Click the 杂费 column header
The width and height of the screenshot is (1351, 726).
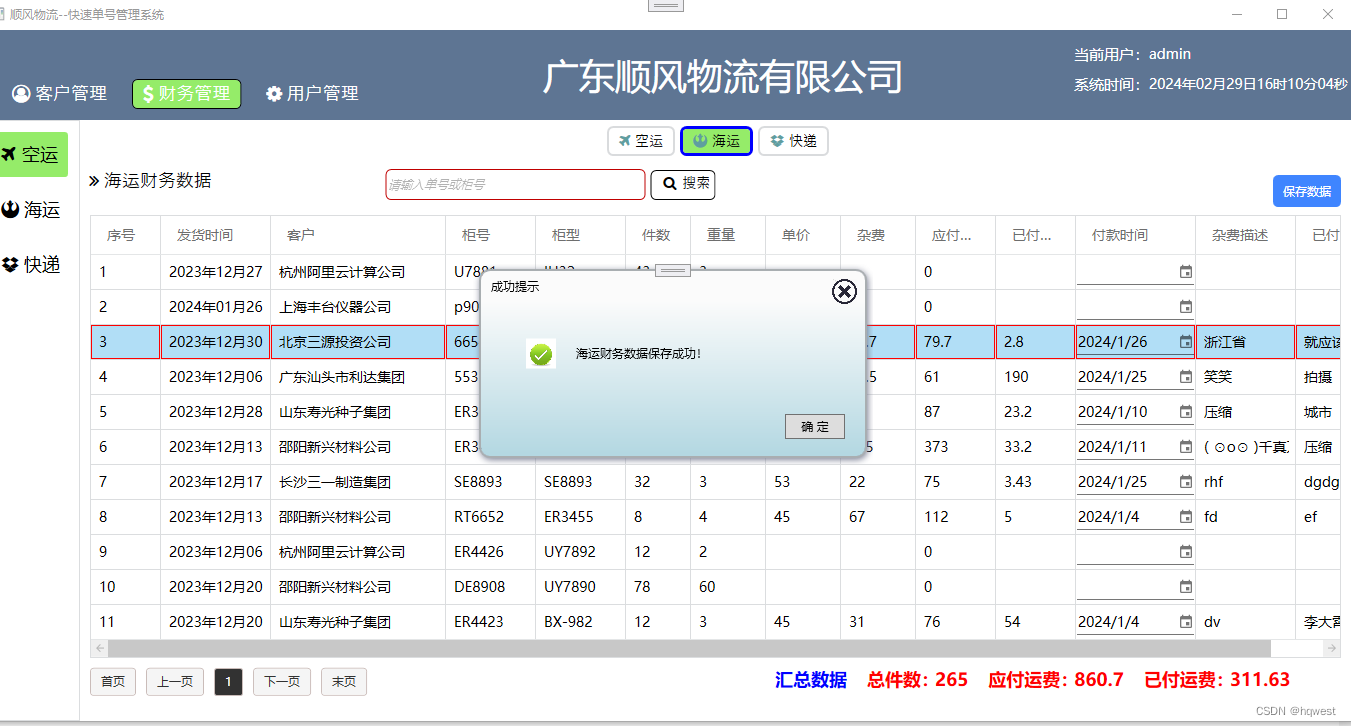coord(878,235)
